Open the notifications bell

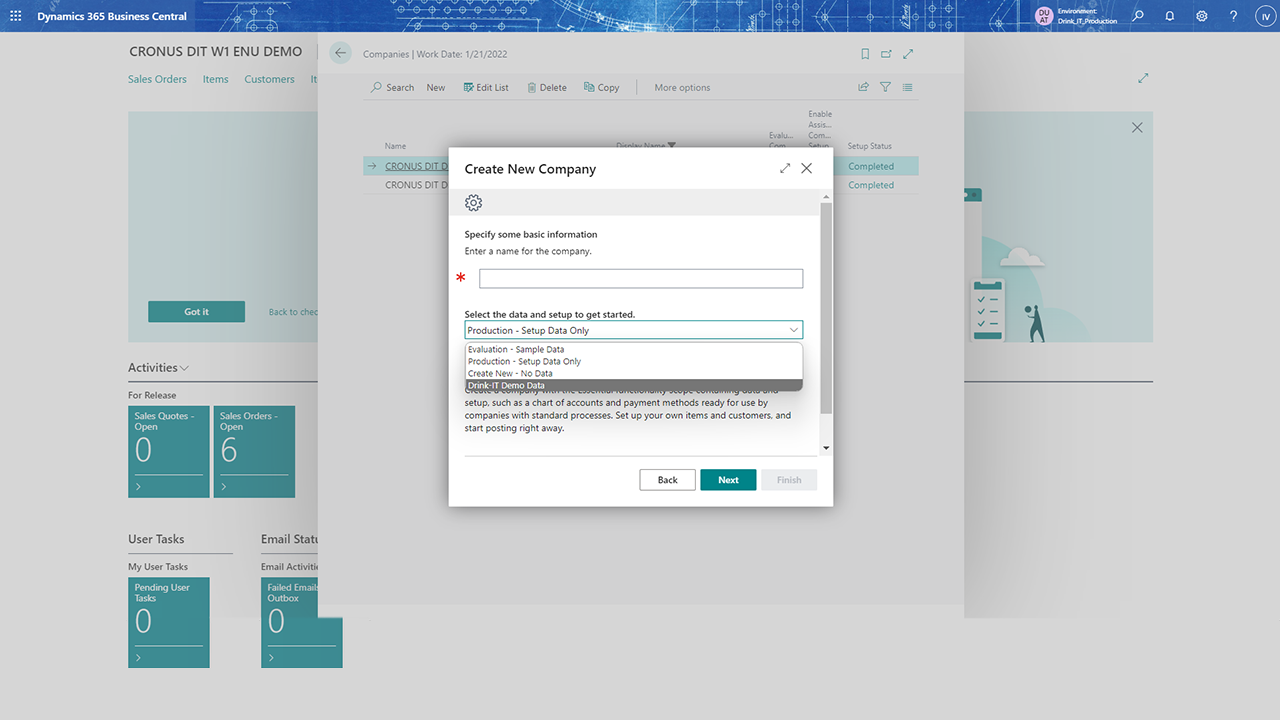1170,16
